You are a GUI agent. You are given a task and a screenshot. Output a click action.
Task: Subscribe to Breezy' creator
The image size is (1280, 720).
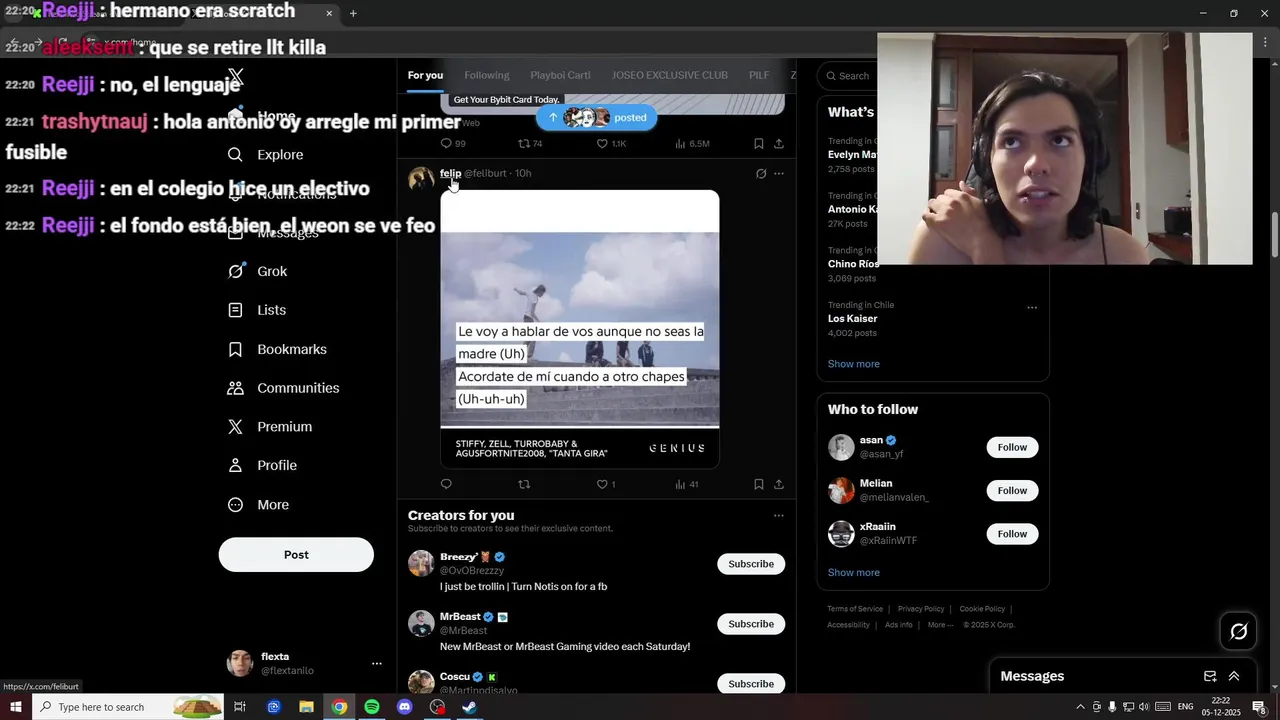click(751, 564)
